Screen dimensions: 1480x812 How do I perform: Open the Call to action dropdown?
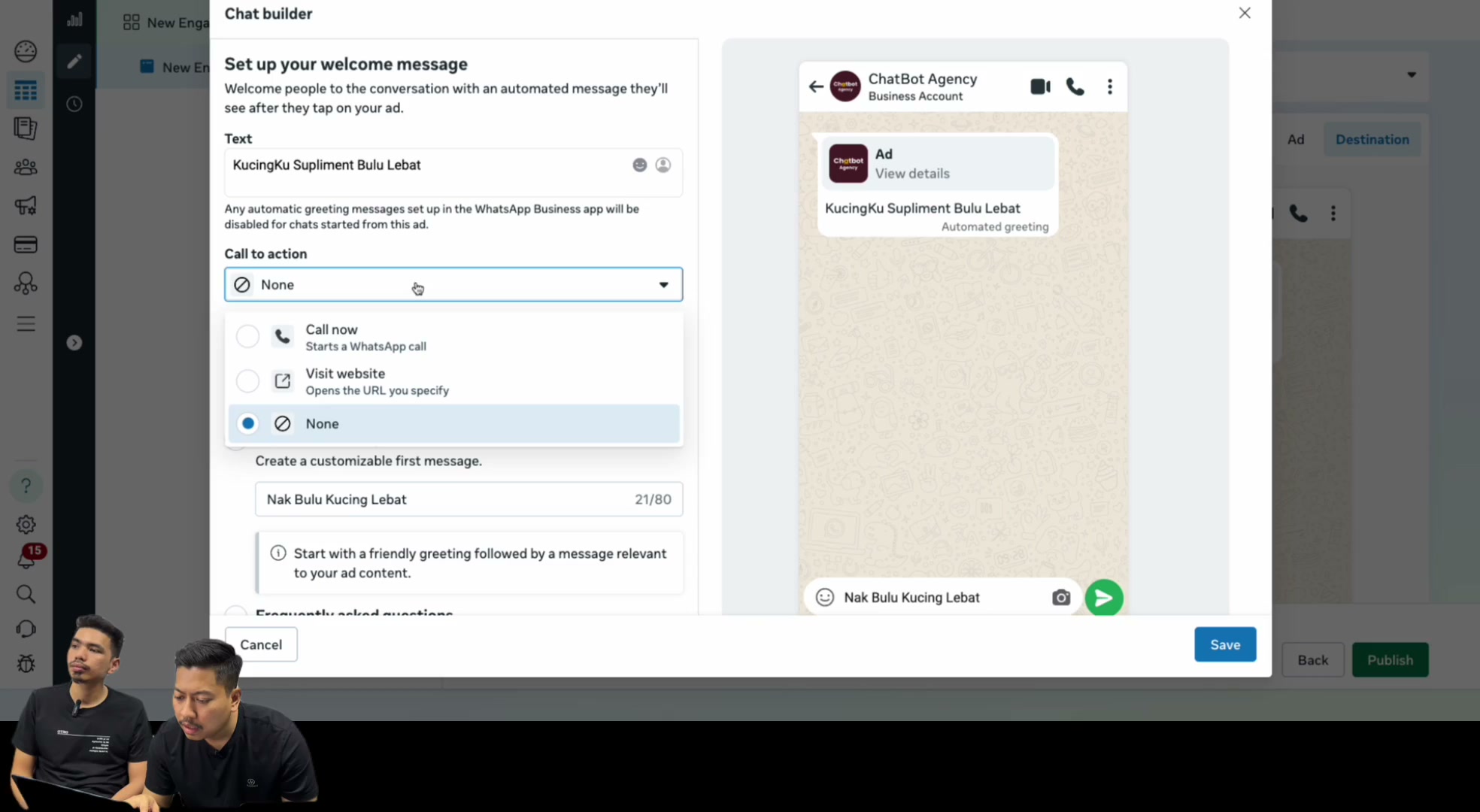453,284
